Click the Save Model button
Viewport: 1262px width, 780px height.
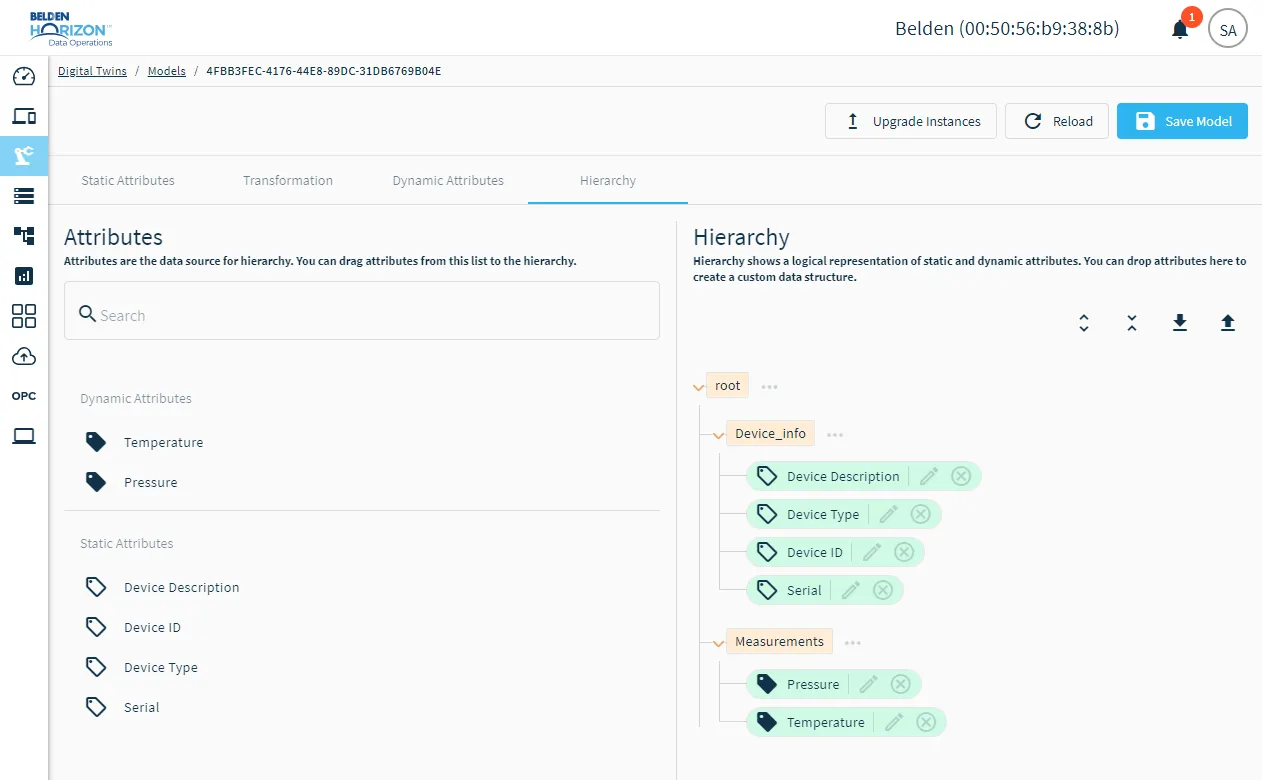pyautogui.click(x=1182, y=121)
